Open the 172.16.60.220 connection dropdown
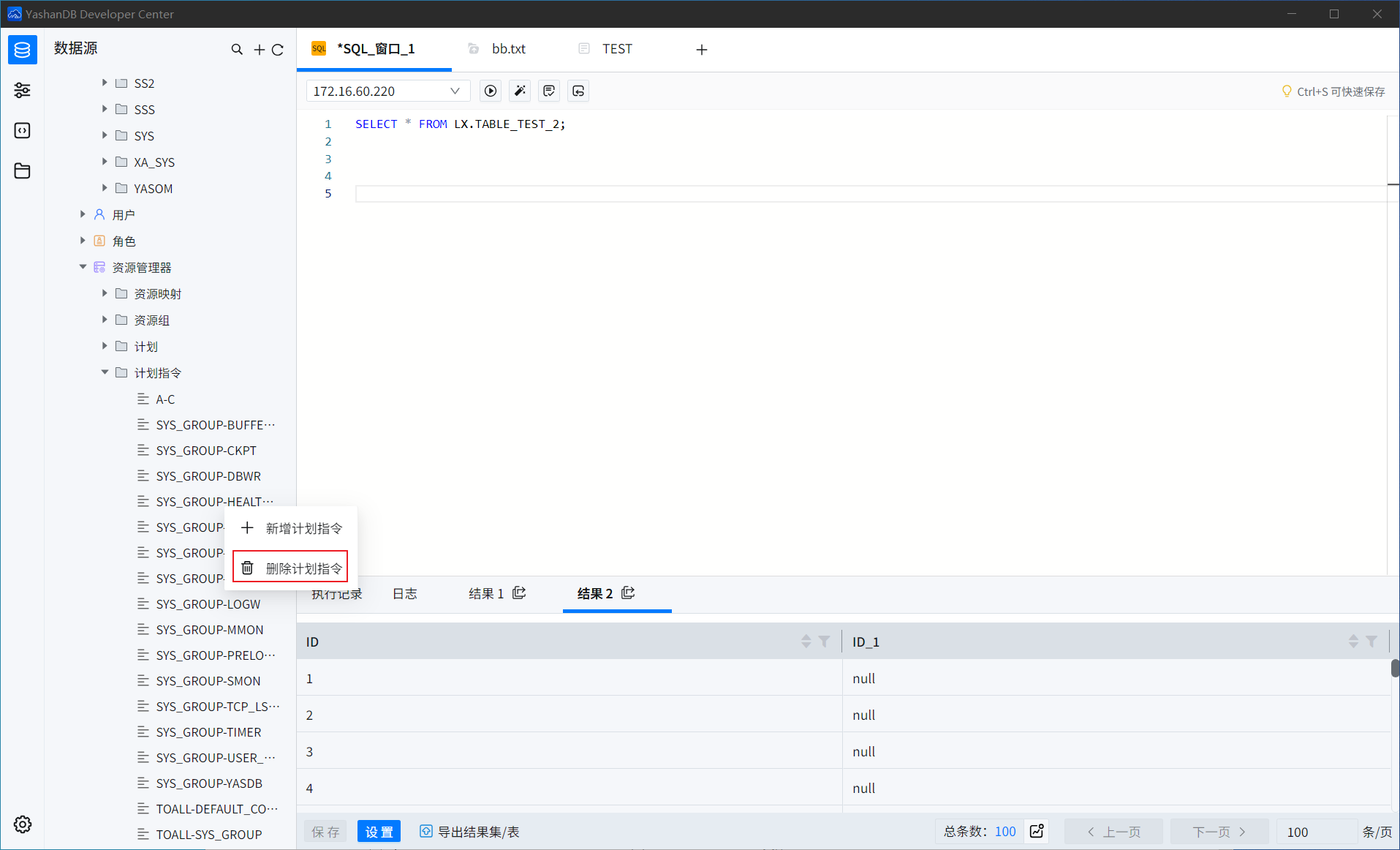 (x=387, y=91)
